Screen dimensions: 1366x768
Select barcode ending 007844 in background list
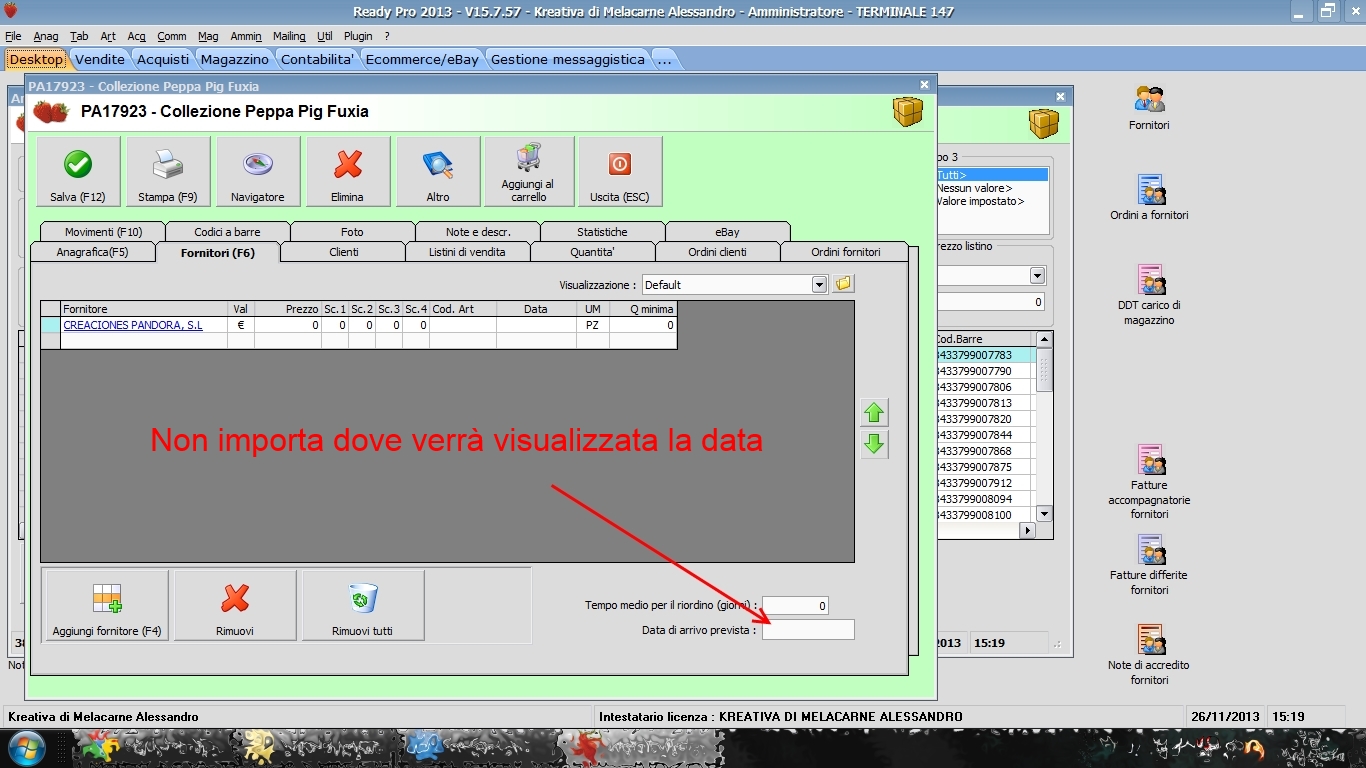pos(982,435)
